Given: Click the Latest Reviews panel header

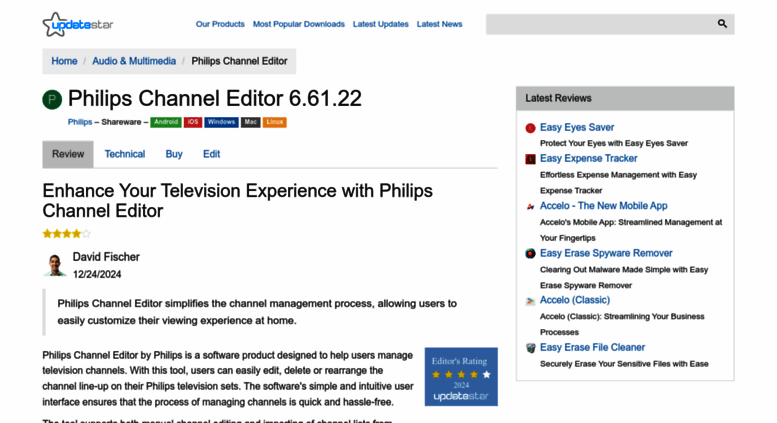Looking at the screenshot, I should [x=625, y=98].
